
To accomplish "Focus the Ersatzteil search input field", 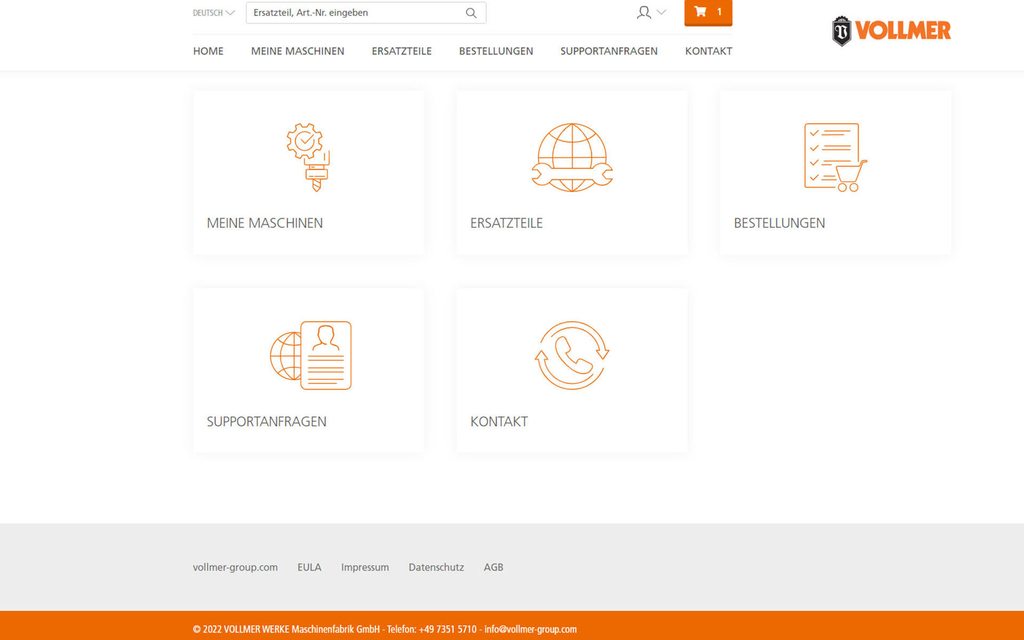I will pos(355,13).
